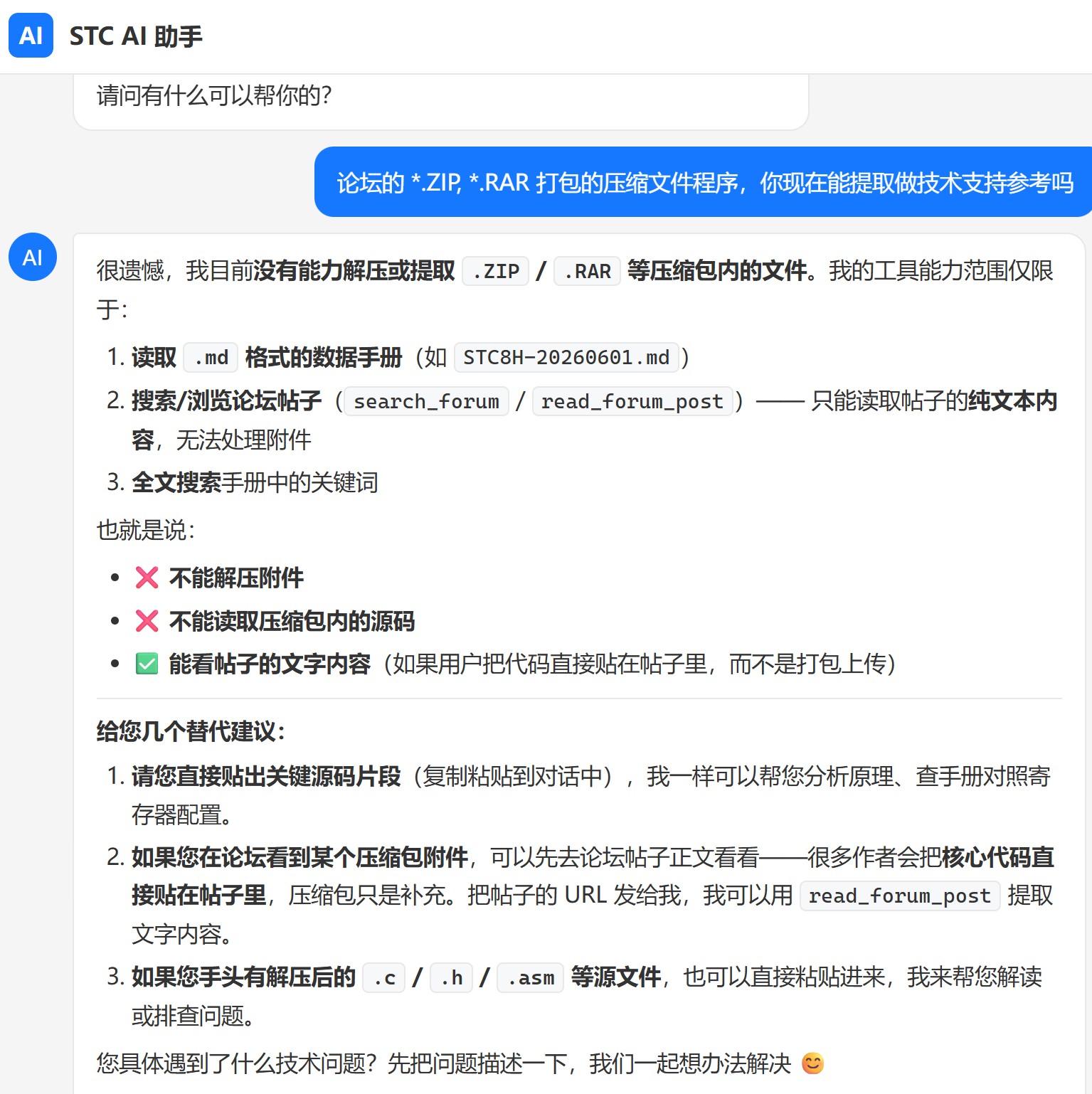Image resolution: width=1092 pixels, height=1094 pixels.
Task: Click the green check mark before '能看帖子的文字内容'
Action: (x=147, y=664)
